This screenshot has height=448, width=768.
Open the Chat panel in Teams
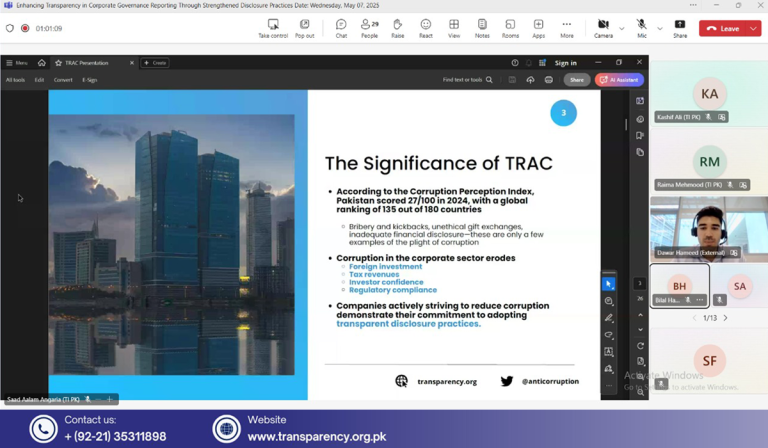point(341,28)
